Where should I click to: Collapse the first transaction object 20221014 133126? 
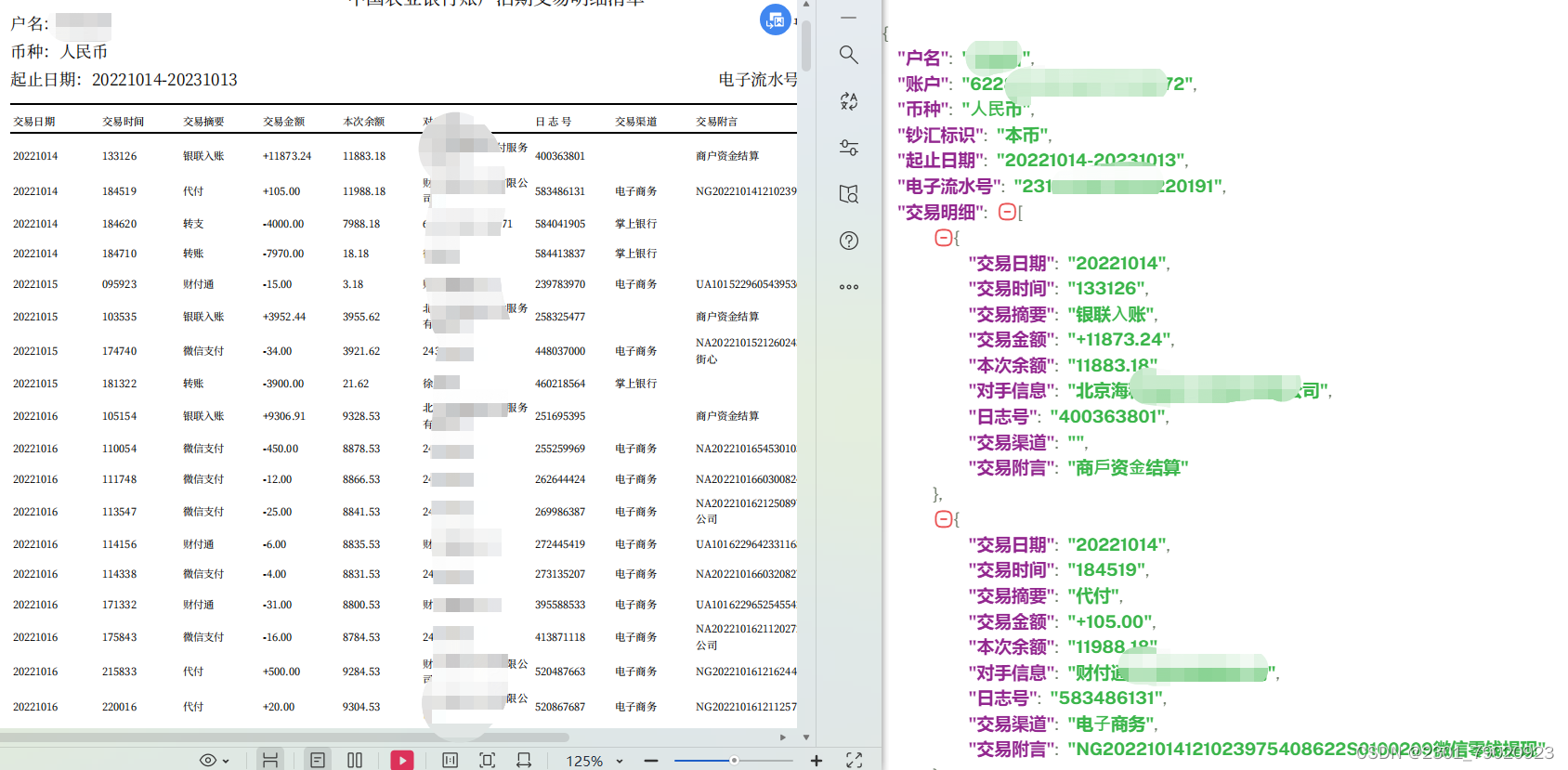coord(943,238)
